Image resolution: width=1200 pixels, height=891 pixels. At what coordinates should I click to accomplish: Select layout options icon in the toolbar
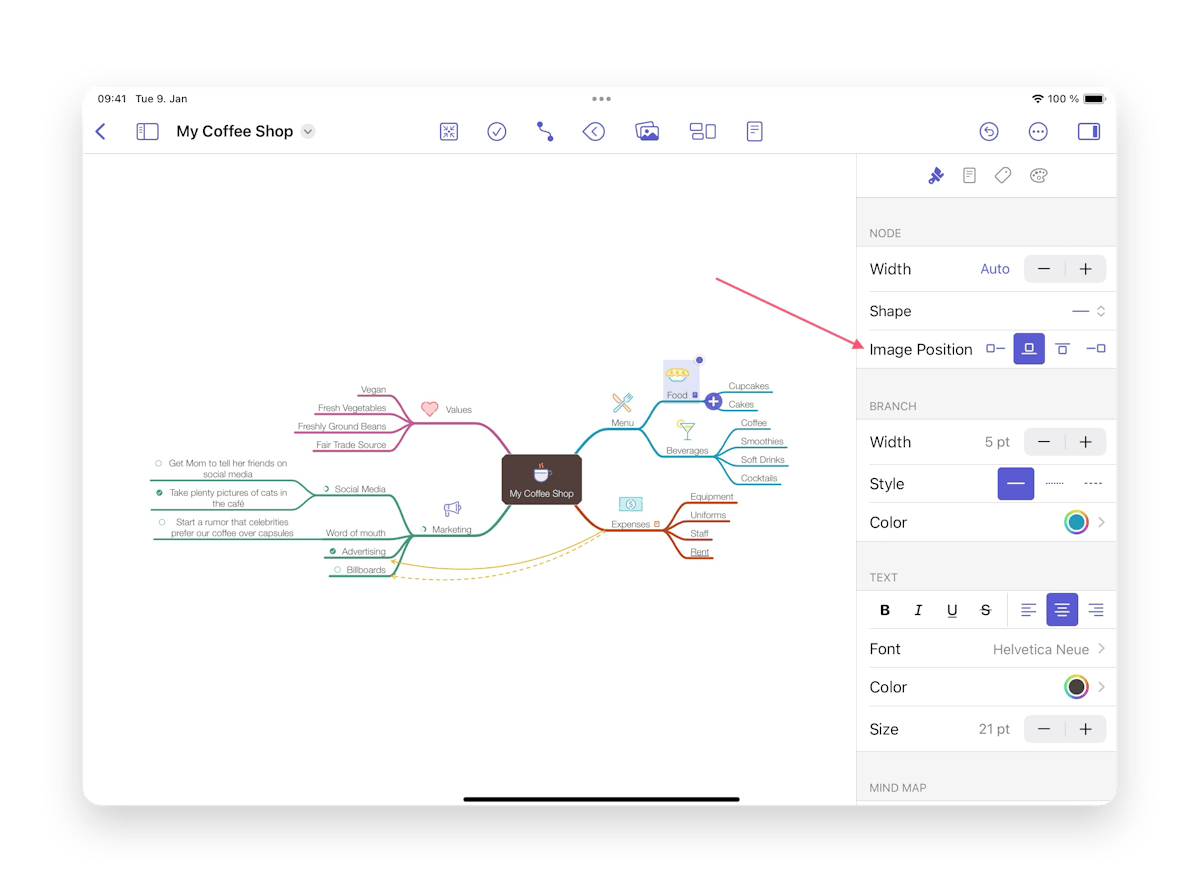(703, 131)
